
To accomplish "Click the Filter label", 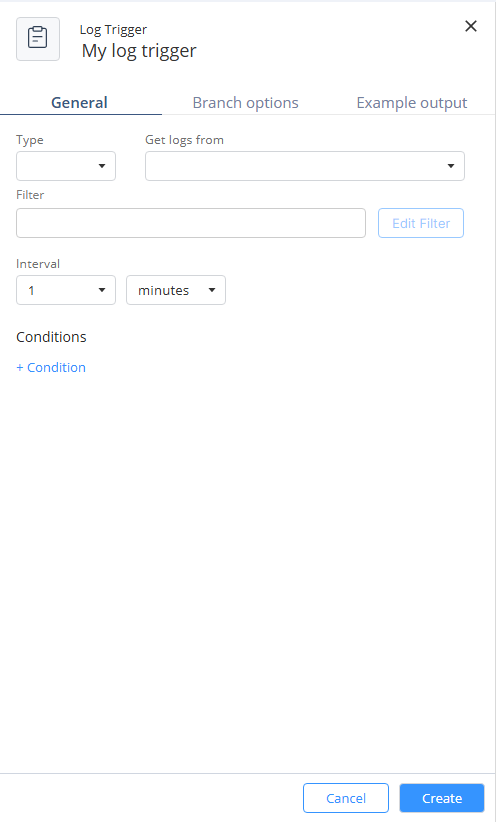I will pos(30,194).
